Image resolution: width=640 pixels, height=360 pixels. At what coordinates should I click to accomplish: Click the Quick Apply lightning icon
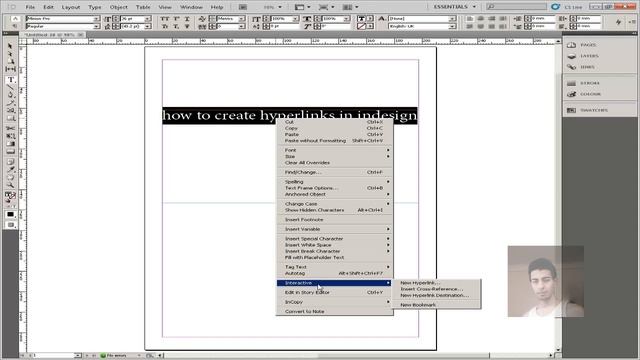pos(618,22)
